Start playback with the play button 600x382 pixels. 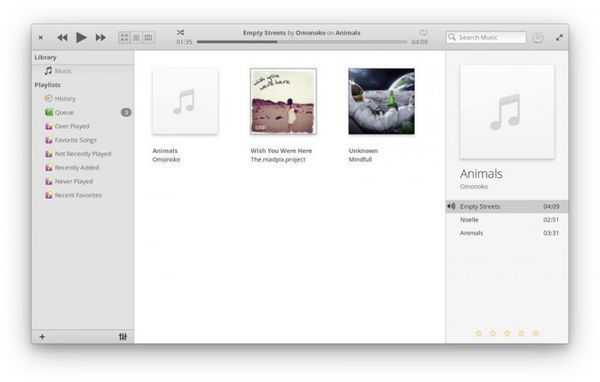pos(81,38)
